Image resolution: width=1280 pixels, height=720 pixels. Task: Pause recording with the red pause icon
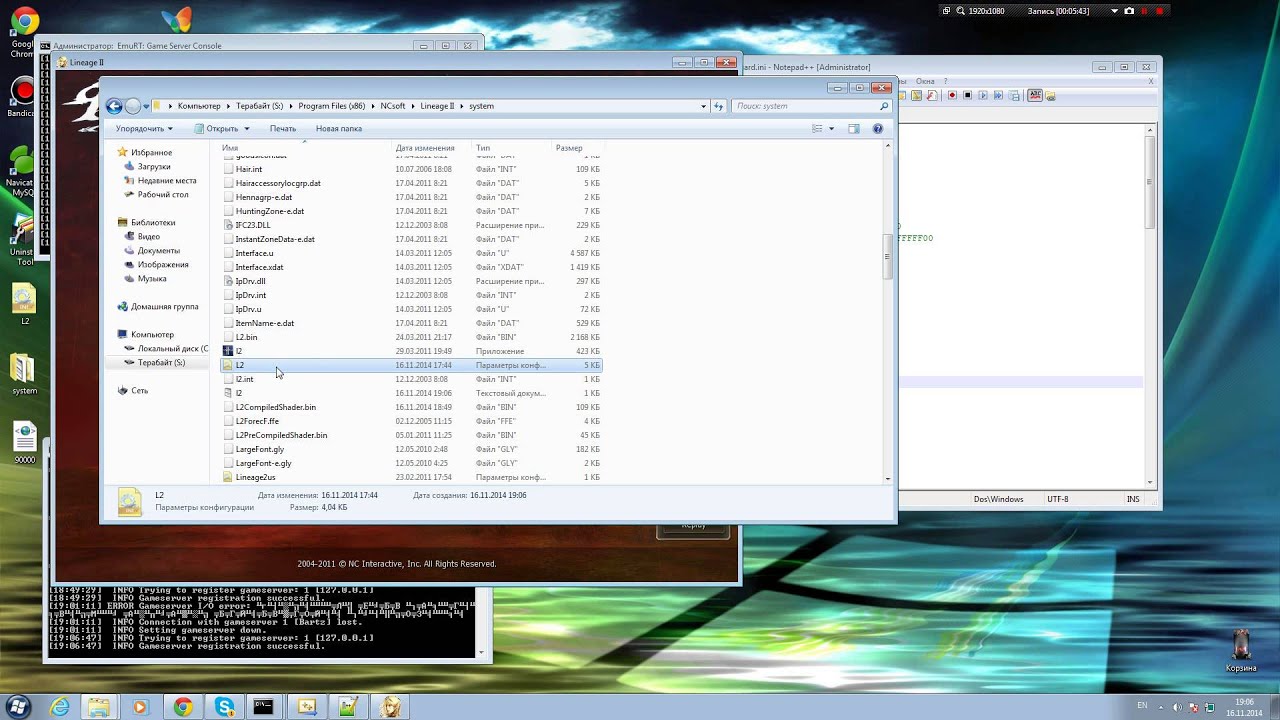1145,11
